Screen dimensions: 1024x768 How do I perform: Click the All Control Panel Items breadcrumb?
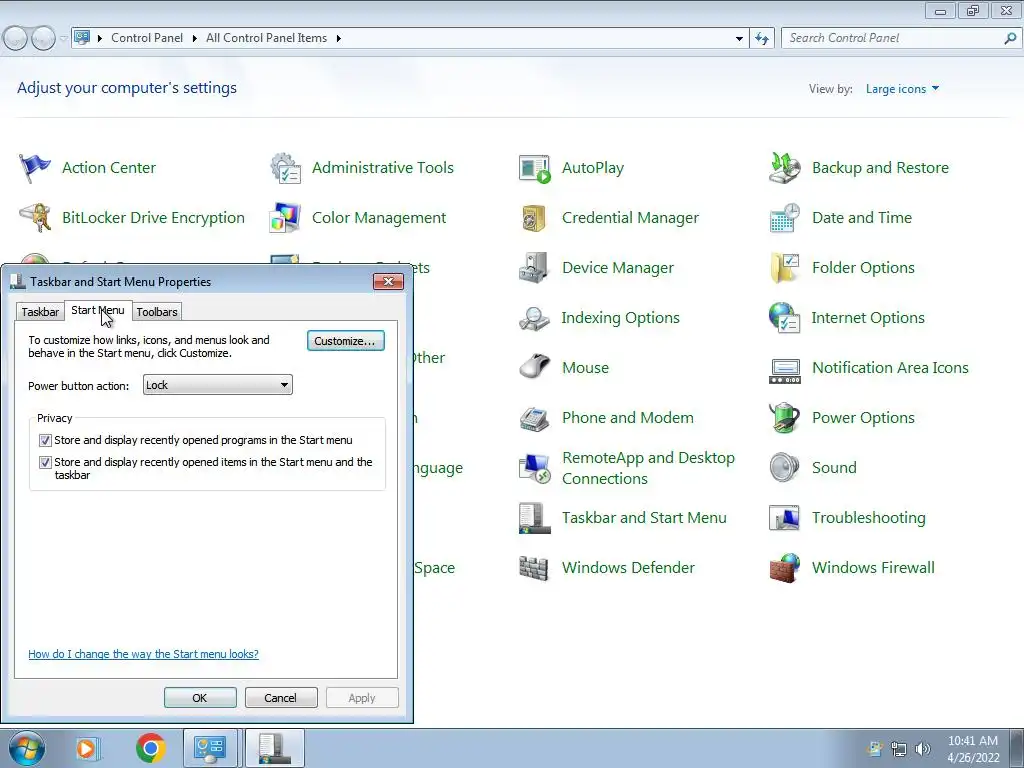tap(266, 39)
